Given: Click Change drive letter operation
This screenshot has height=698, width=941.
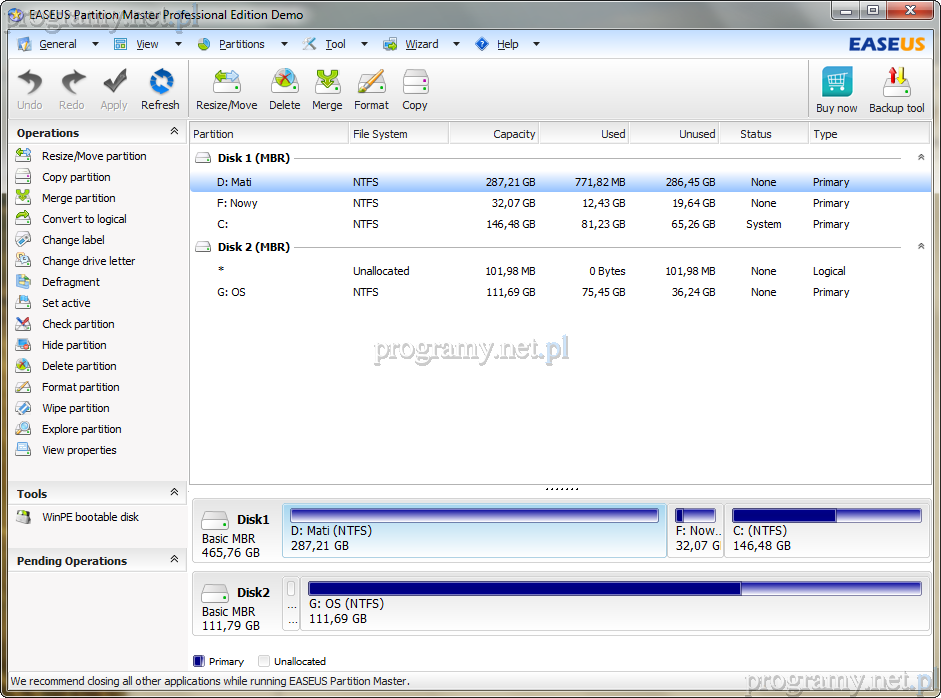Looking at the screenshot, I should (x=88, y=261).
